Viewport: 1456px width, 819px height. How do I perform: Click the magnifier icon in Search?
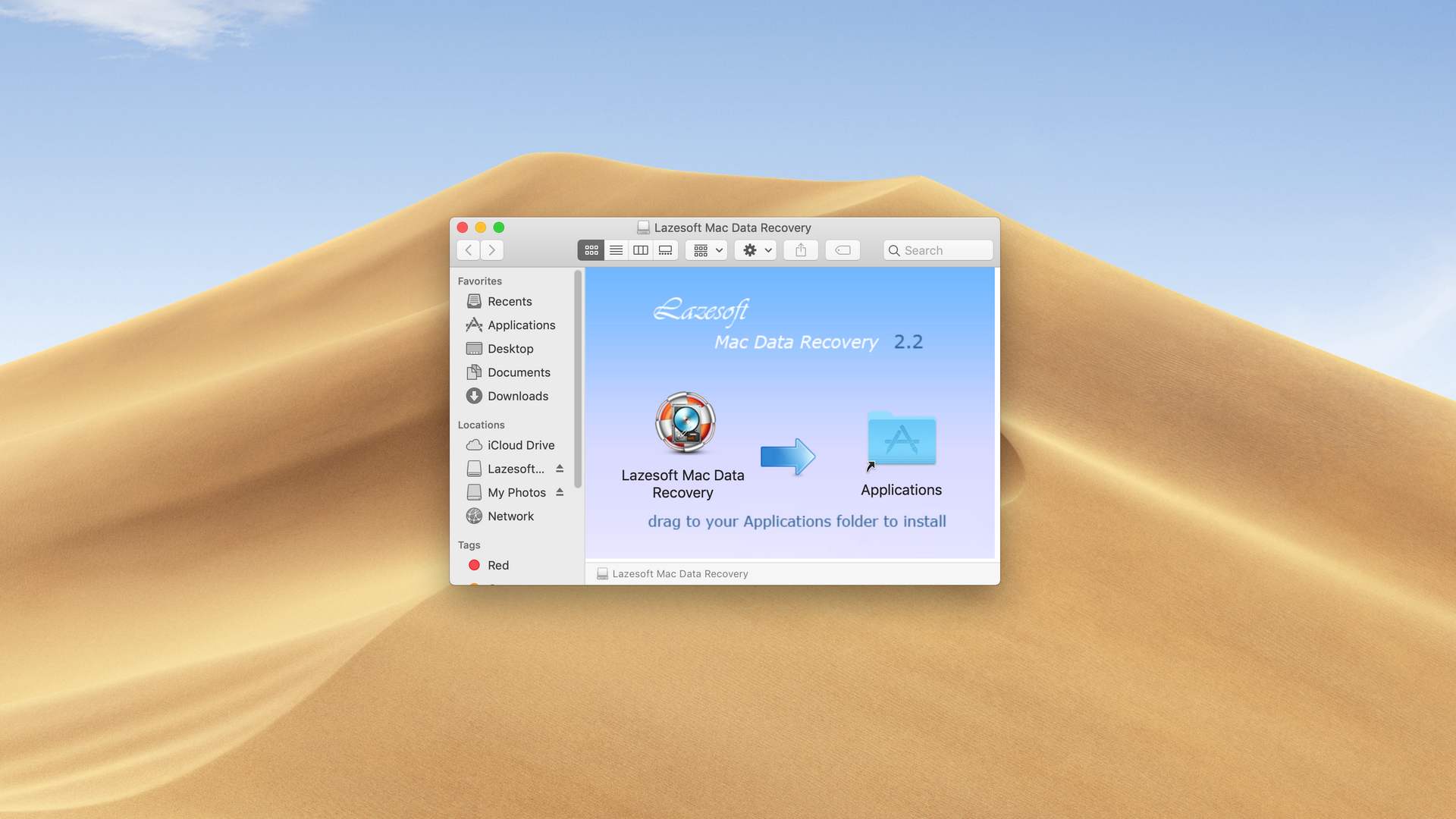point(894,251)
